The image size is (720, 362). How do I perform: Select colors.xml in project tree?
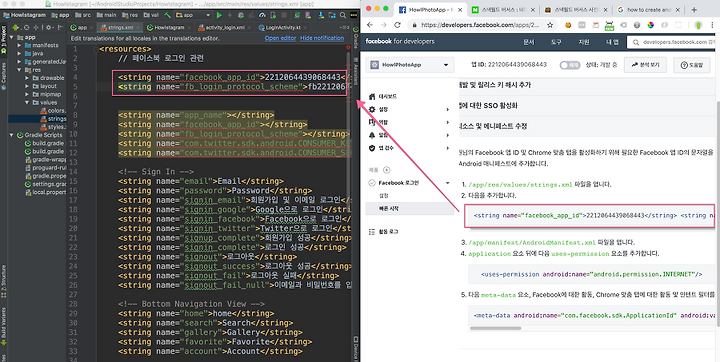pyautogui.click(x=53, y=111)
